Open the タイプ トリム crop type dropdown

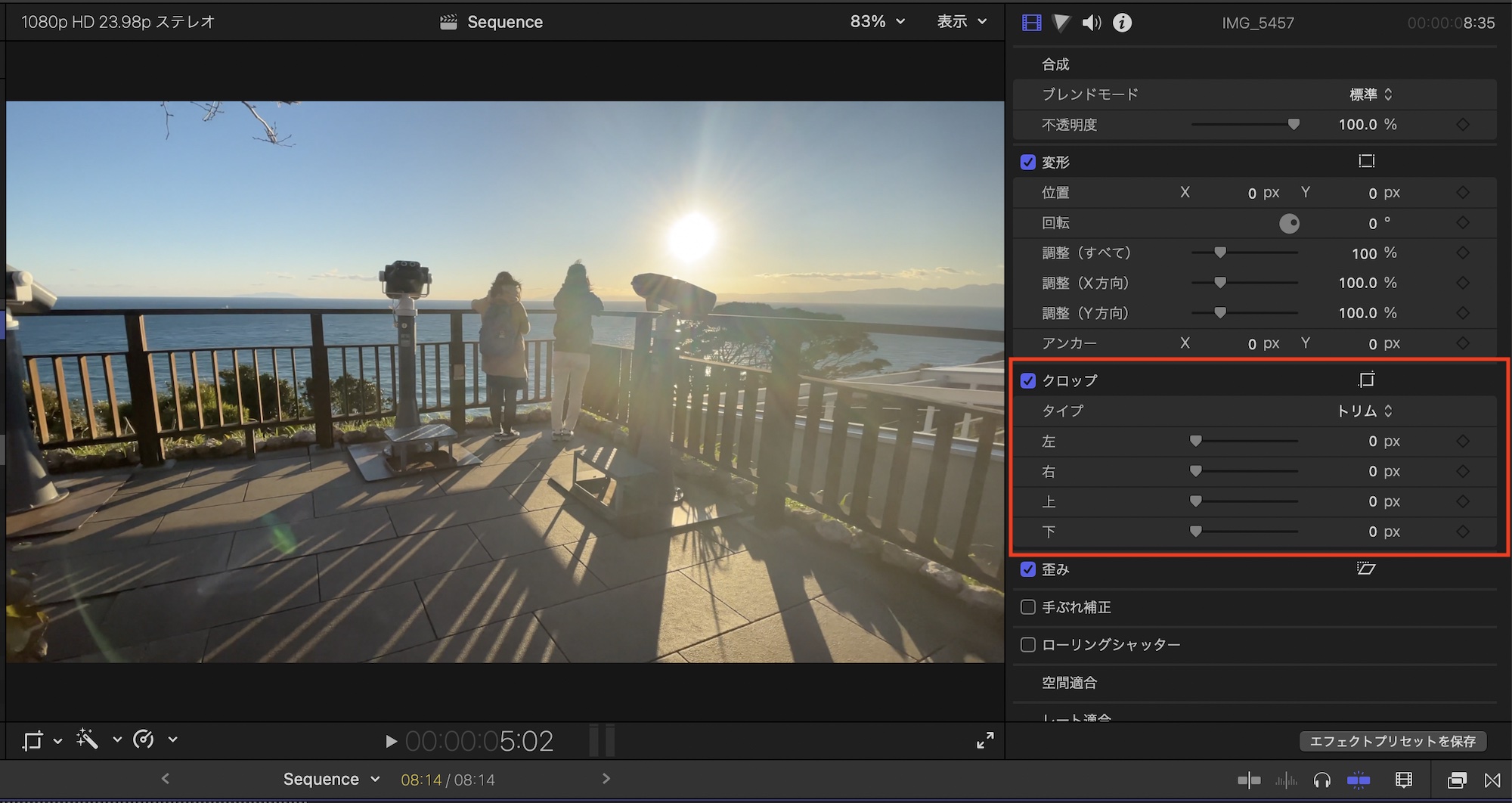tap(1365, 411)
